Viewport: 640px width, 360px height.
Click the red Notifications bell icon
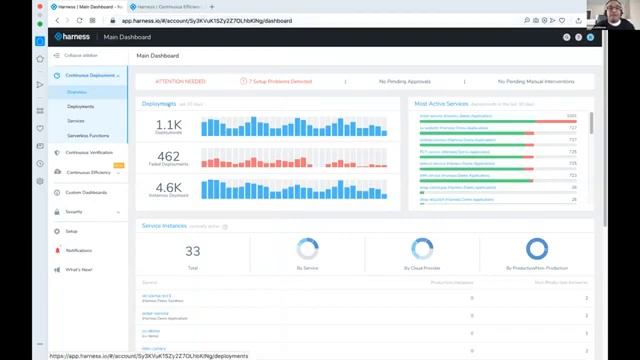57,250
